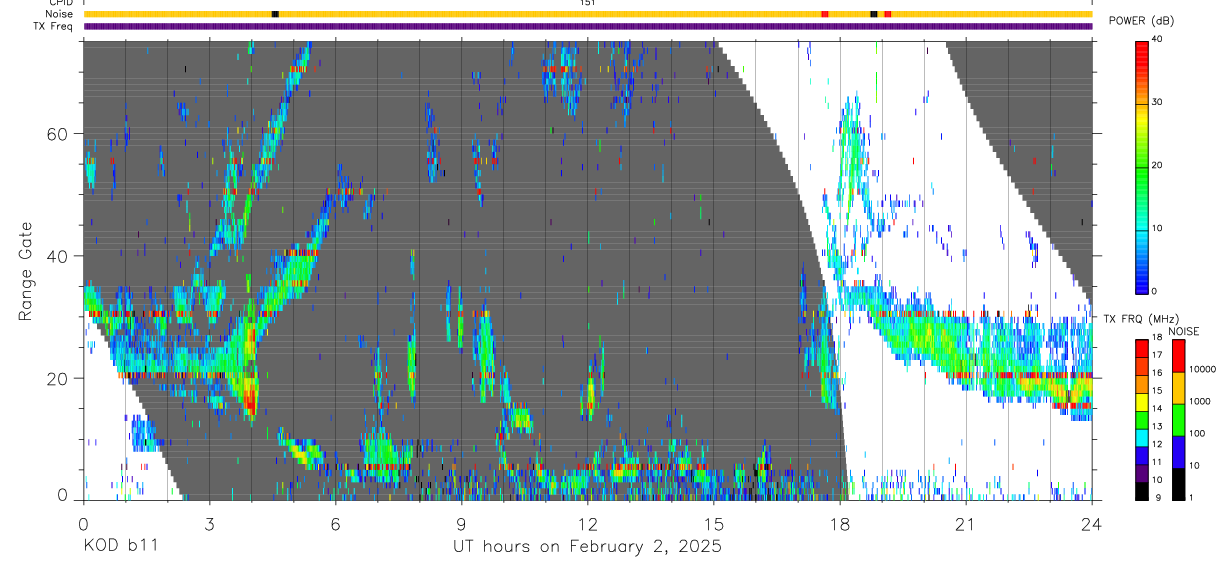This screenshot has width=1228, height=567.
Task: Click the purple 10–11 MHz TX FRQ swatch
Action: (x=1142, y=473)
